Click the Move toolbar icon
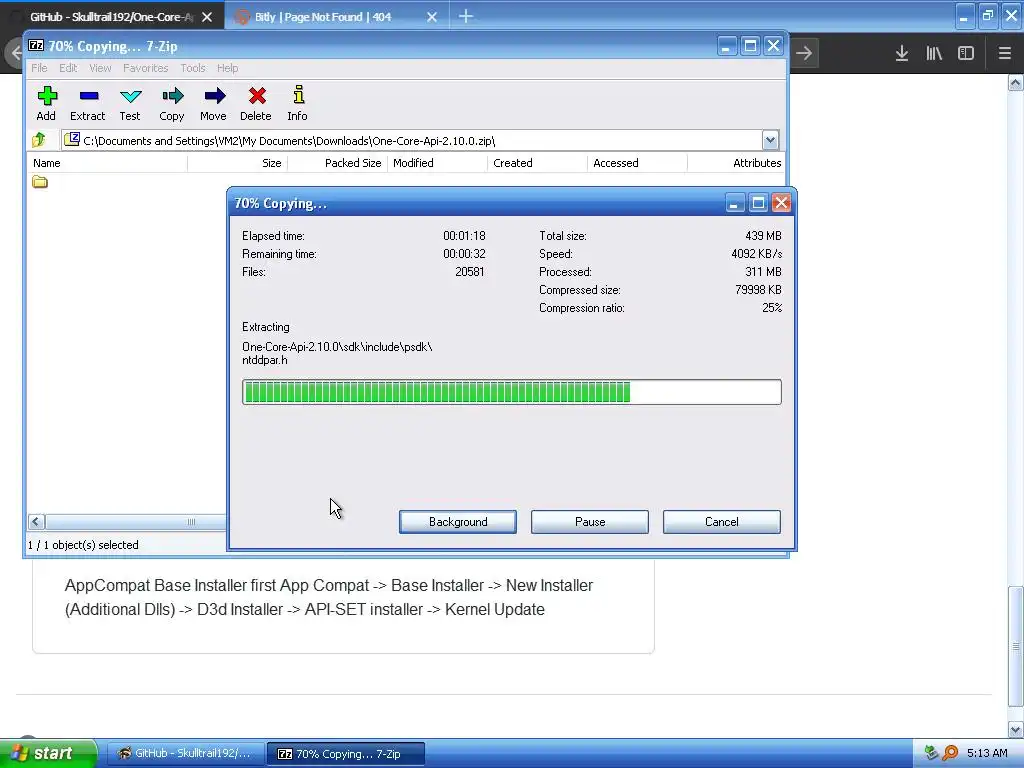Viewport: 1024px width, 768px height. click(x=214, y=97)
